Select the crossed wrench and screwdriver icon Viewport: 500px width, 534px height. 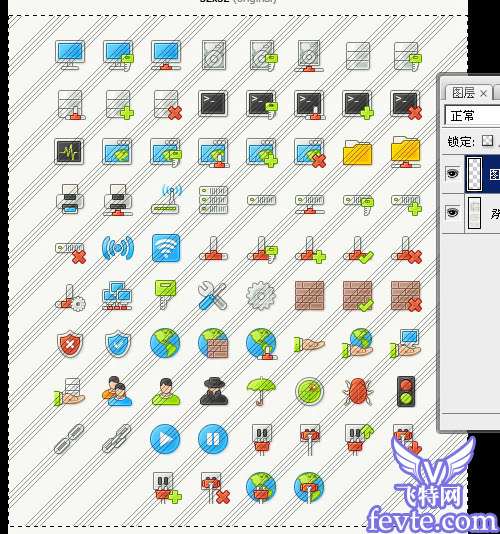(x=212, y=296)
